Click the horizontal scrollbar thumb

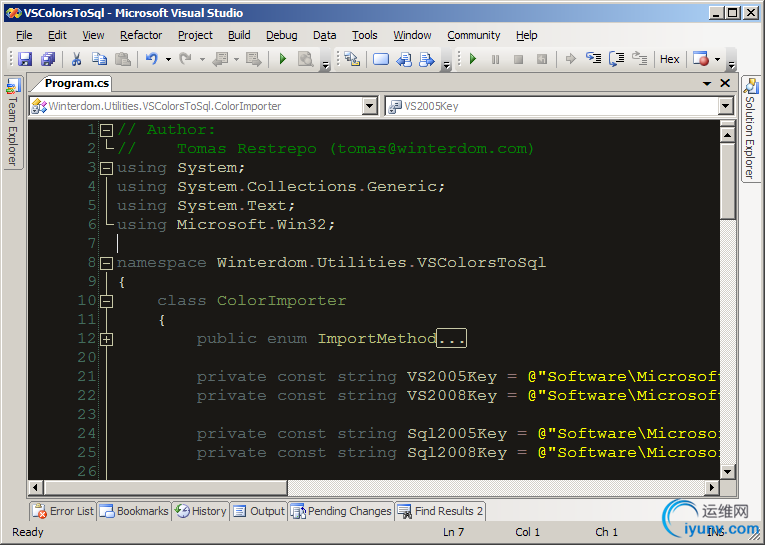[165, 487]
